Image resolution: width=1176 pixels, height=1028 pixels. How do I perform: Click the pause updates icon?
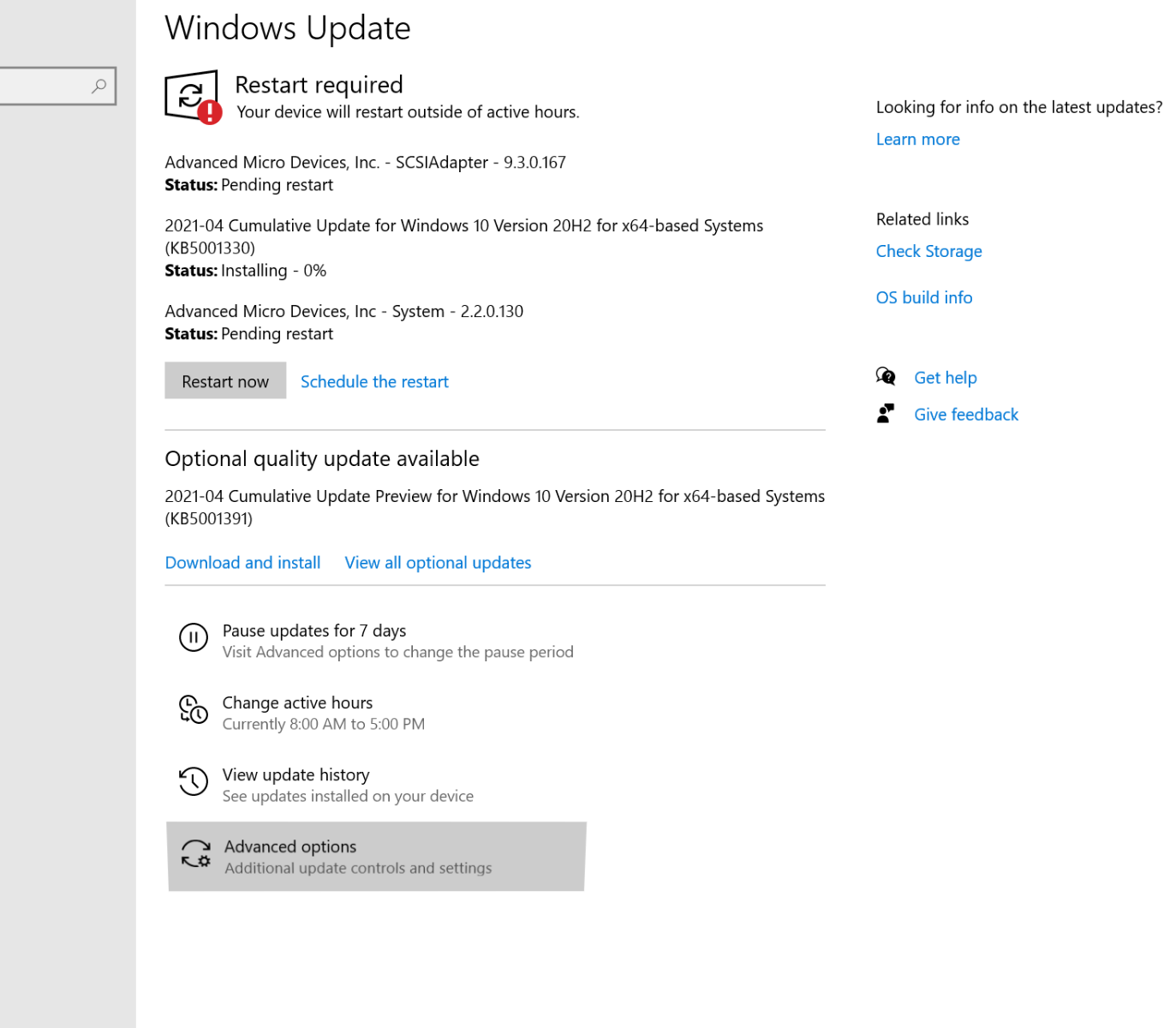tap(194, 637)
